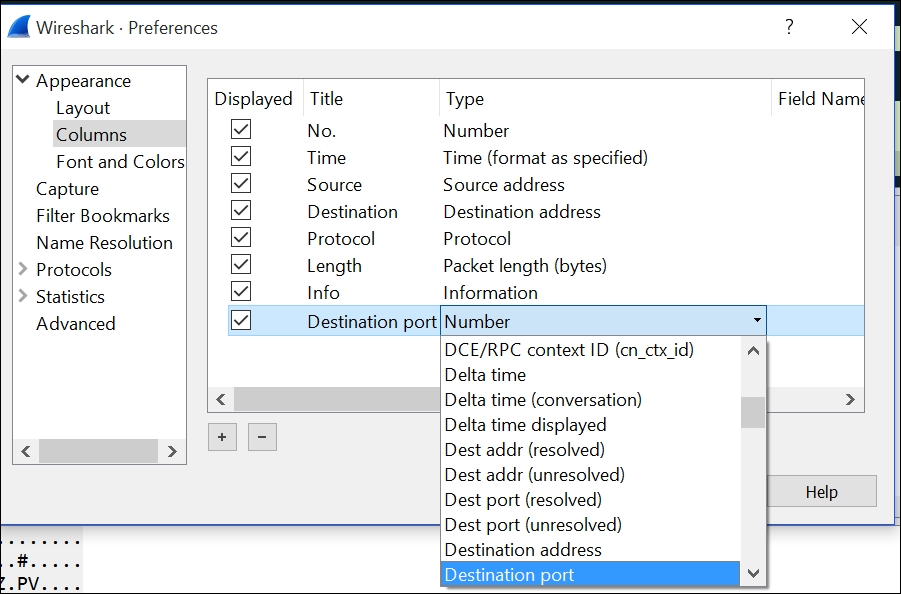Choose Delta time (conversation) option

click(x=591, y=400)
